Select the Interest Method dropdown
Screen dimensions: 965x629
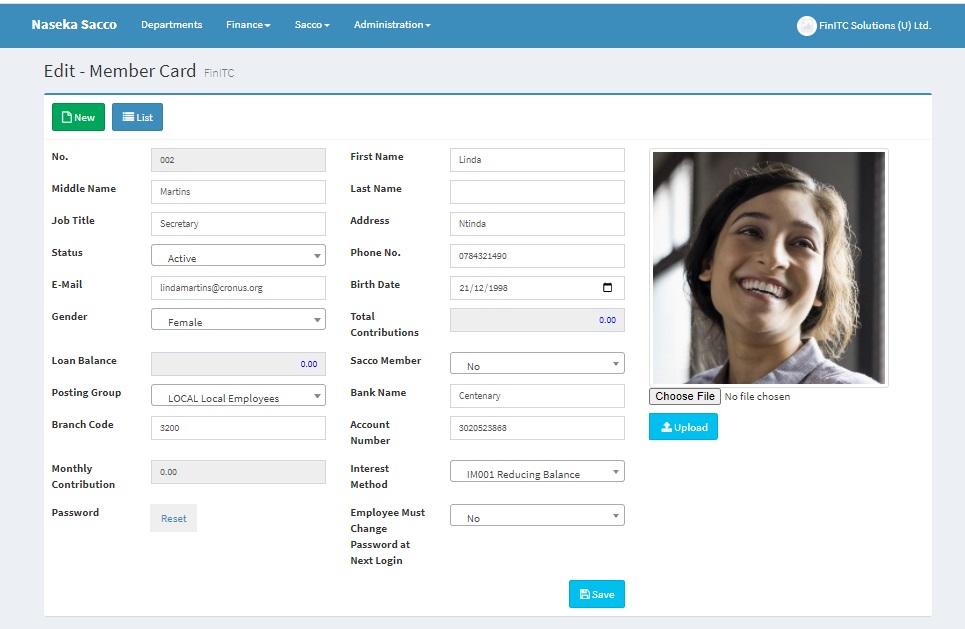(x=537, y=473)
